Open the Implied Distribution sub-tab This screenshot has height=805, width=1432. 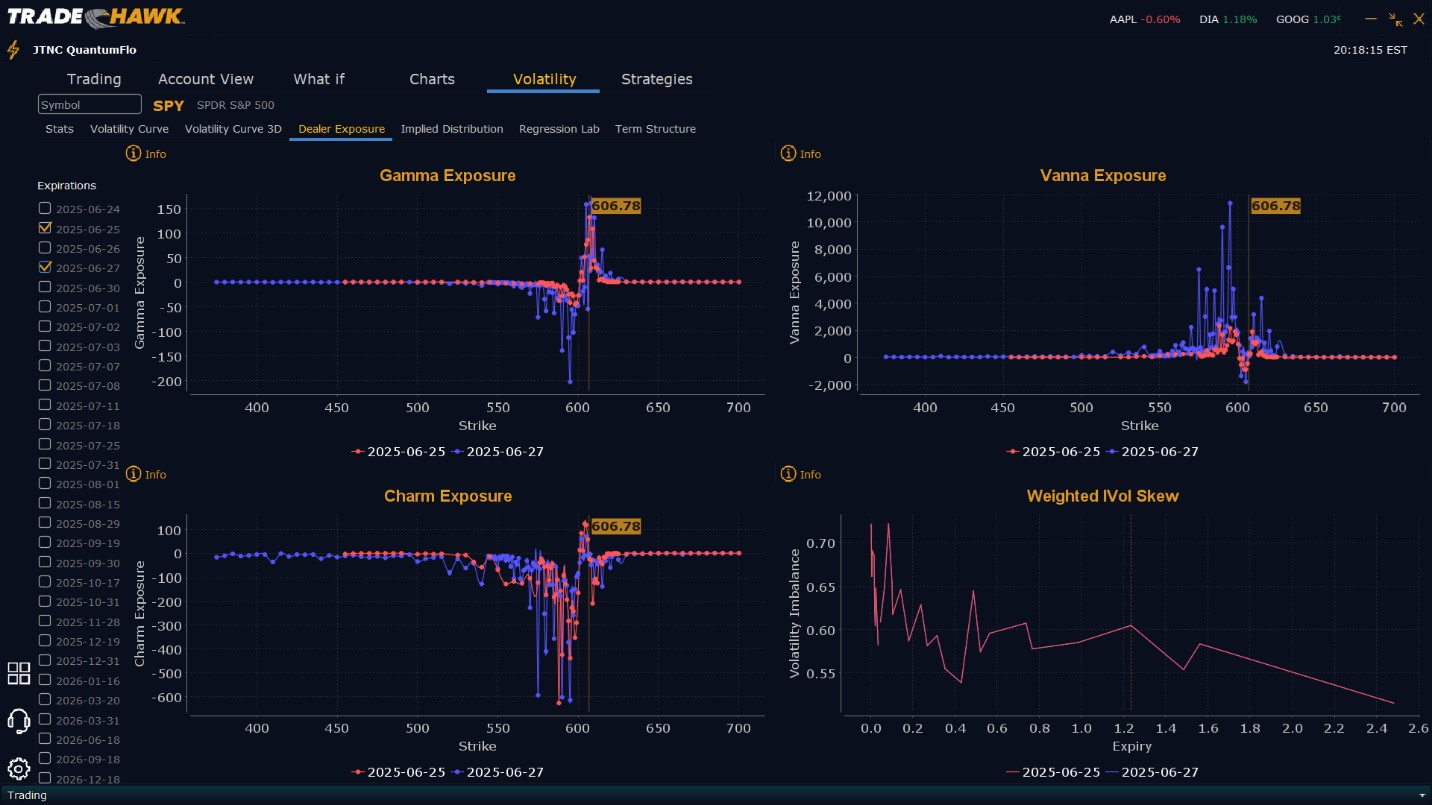[x=452, y=129]
